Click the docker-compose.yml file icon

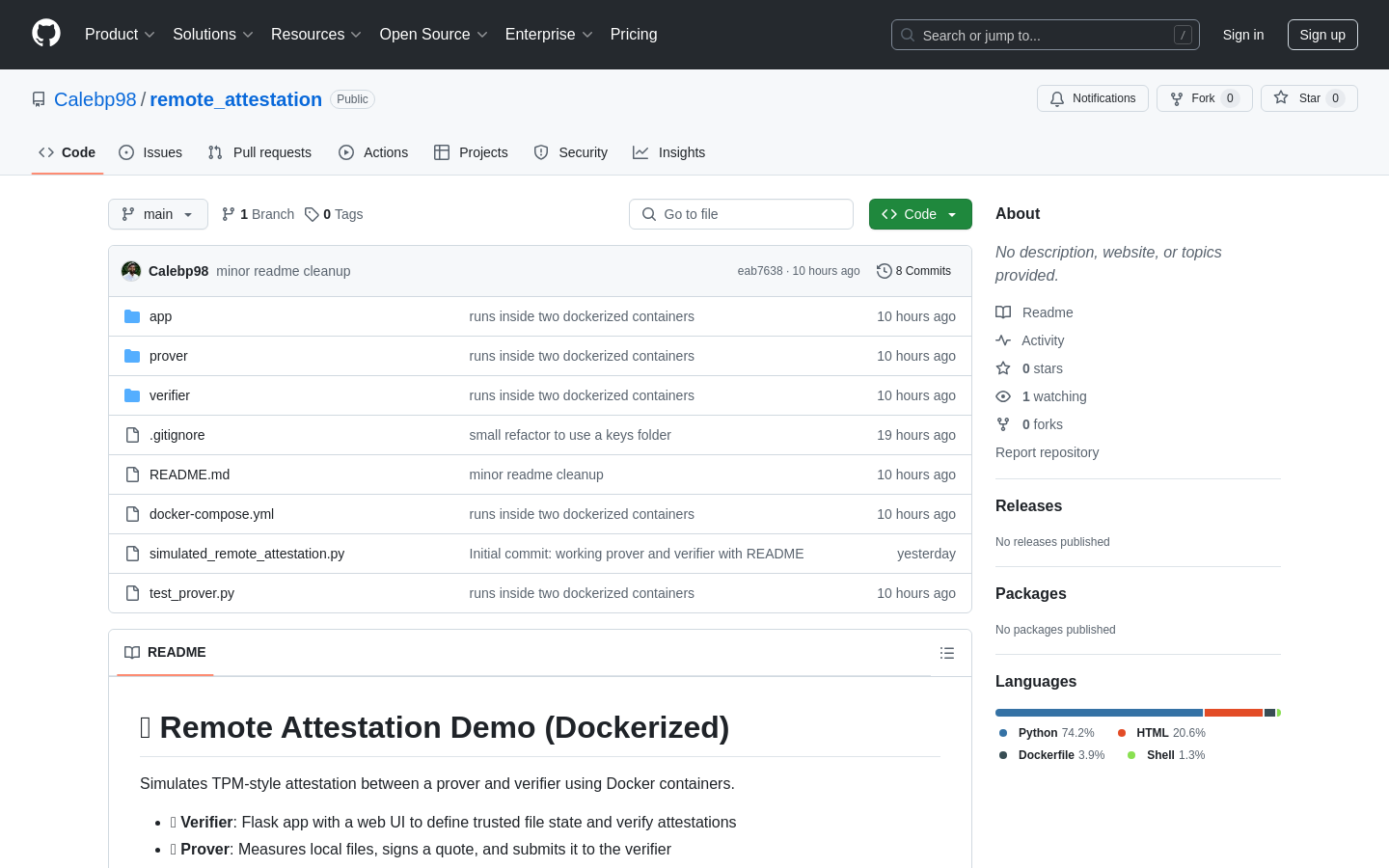[132, 514]
